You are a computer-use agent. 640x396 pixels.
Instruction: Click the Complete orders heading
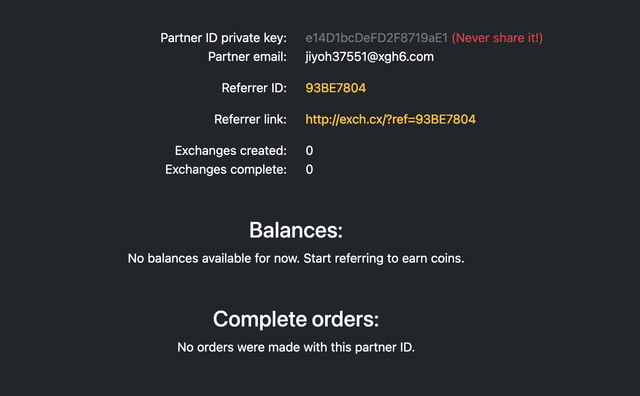coord(296,319)
